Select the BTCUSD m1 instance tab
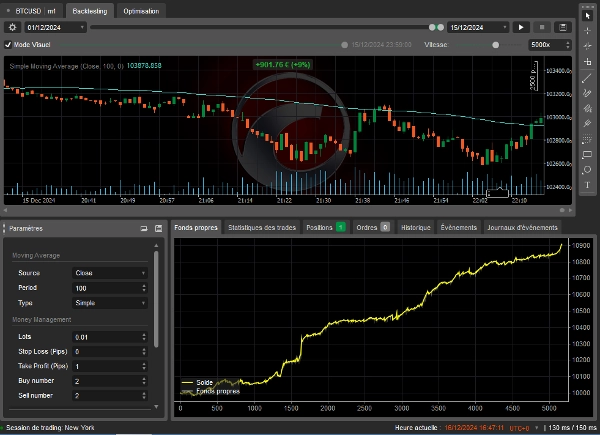This screenshot has width=600, height=435. click(x=32, y=11)
